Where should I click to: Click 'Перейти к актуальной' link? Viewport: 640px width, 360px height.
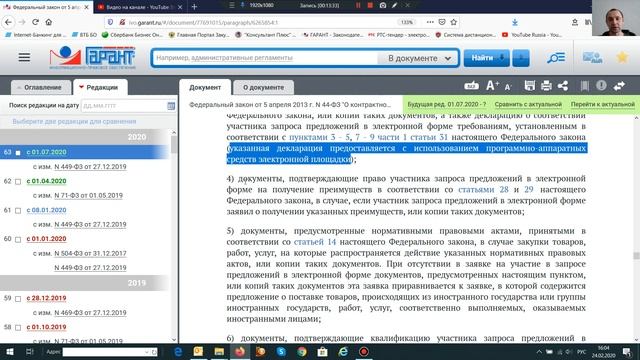click(602, 104)
